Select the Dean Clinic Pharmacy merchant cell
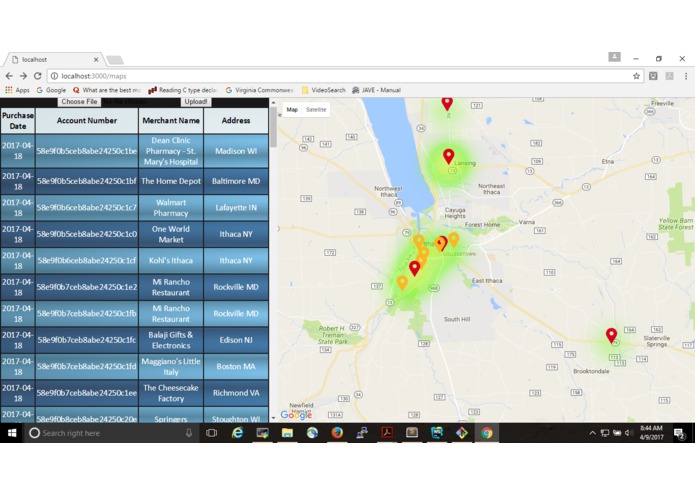This screenshot has height=494, width=695. (171, 151)
